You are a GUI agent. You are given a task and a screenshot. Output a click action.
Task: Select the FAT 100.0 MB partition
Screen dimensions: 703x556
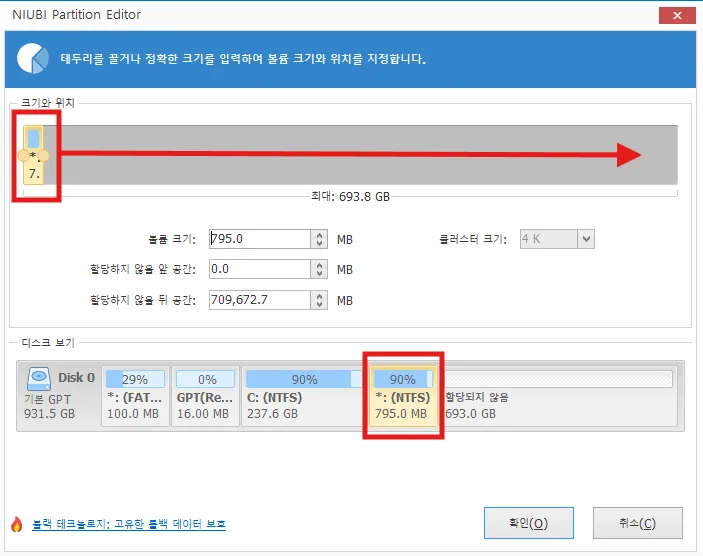coord(135,395)
